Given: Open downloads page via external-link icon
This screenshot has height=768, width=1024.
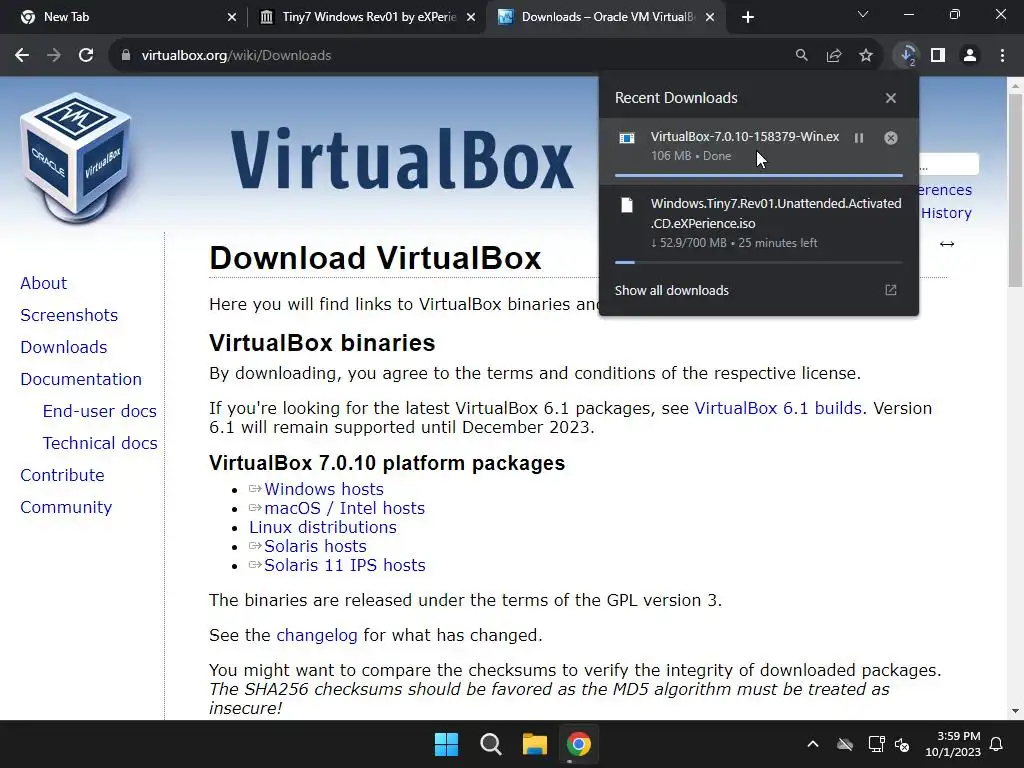Looking at the screenshot, I should pyautogui.click(x=891, y=290).
